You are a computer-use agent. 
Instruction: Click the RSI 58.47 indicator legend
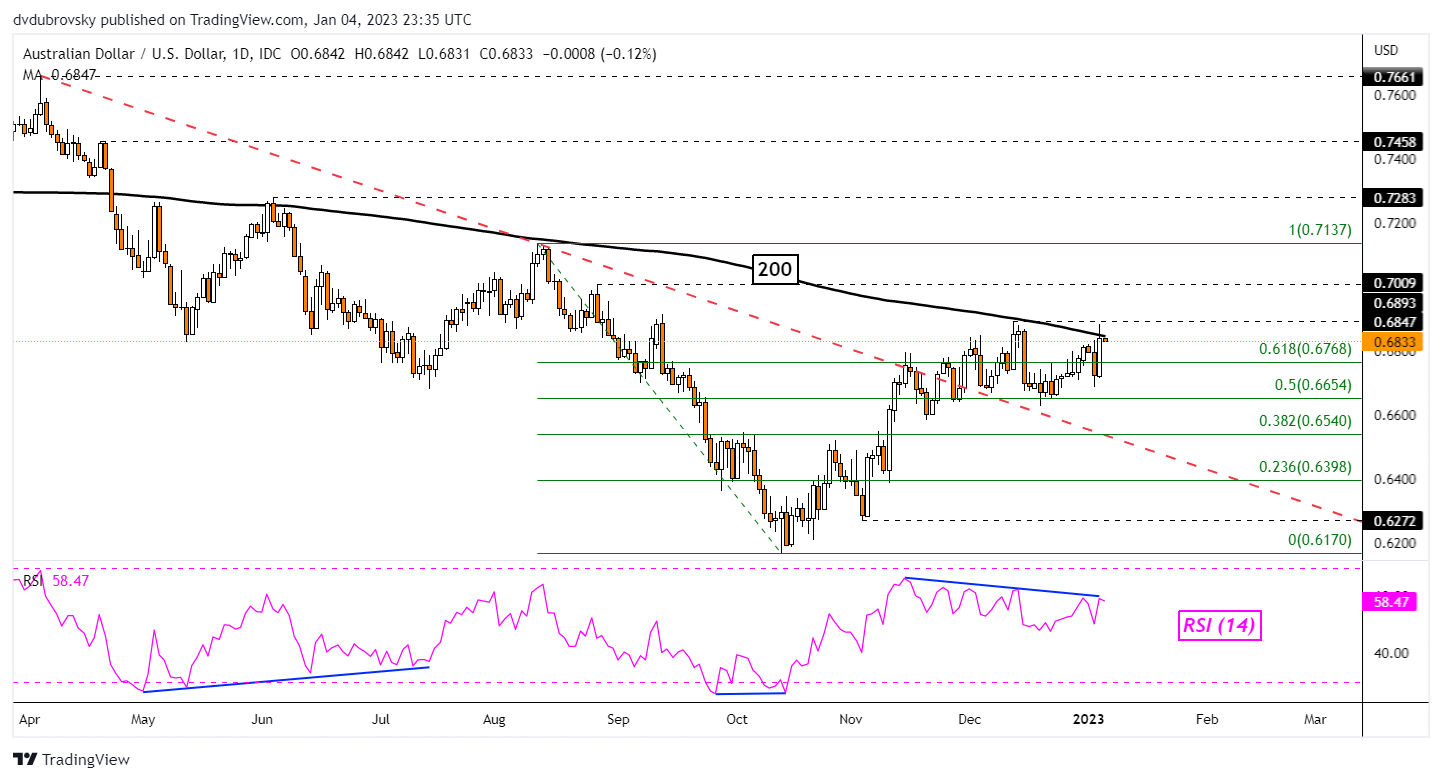coord(55,581)
